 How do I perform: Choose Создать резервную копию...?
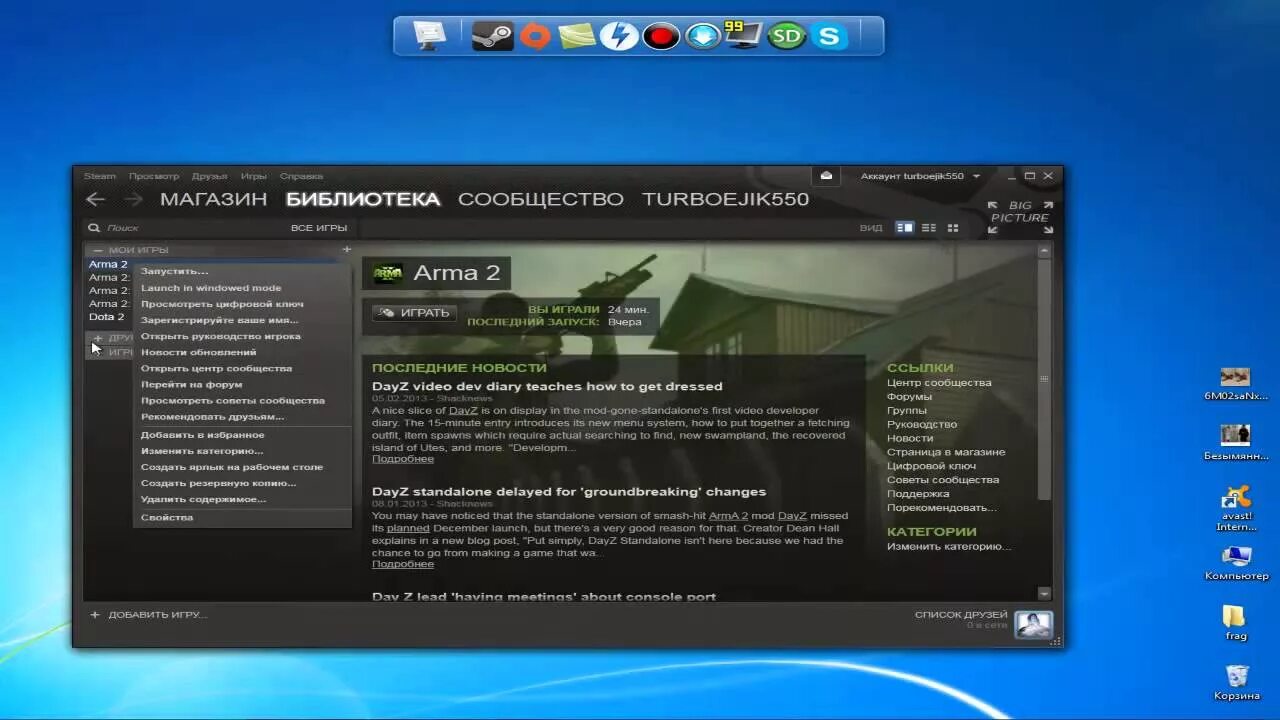(x=243, y=483)
